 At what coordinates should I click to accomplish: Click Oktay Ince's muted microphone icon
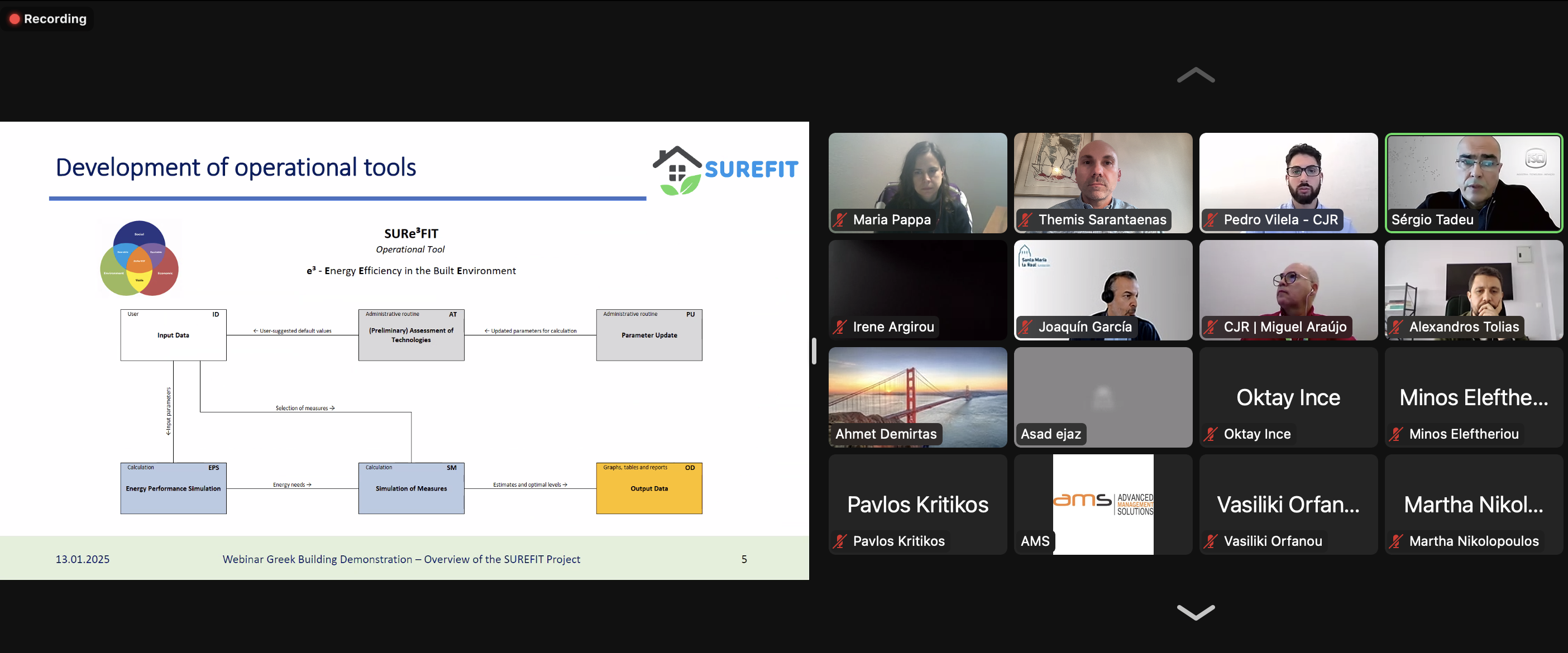pos(1211,434)
